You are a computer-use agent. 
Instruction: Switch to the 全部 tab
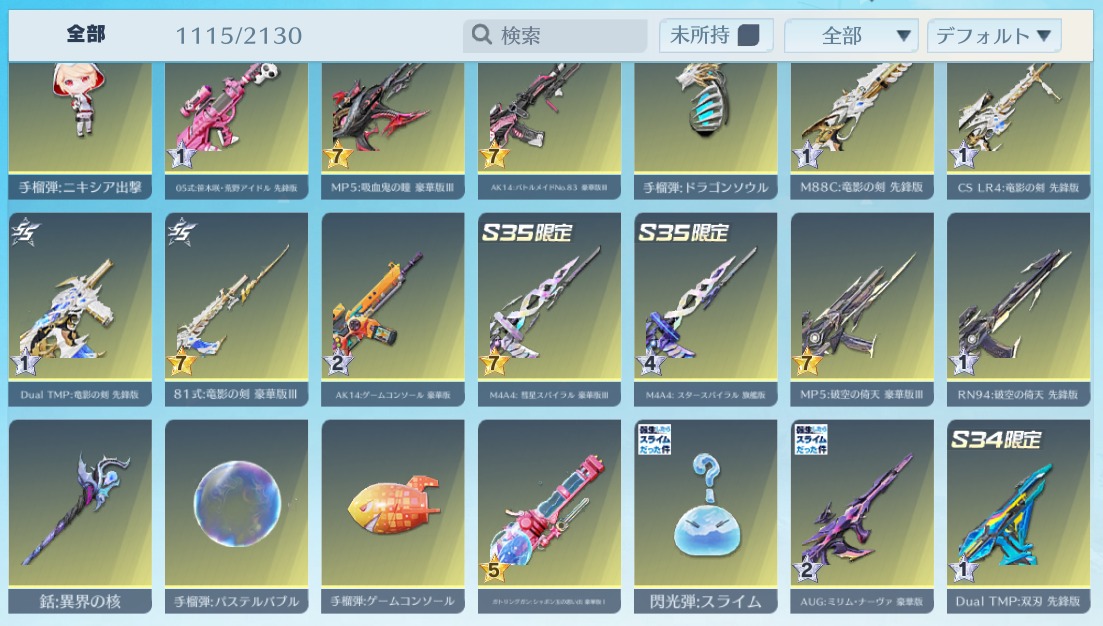click(x=86, y=34)
